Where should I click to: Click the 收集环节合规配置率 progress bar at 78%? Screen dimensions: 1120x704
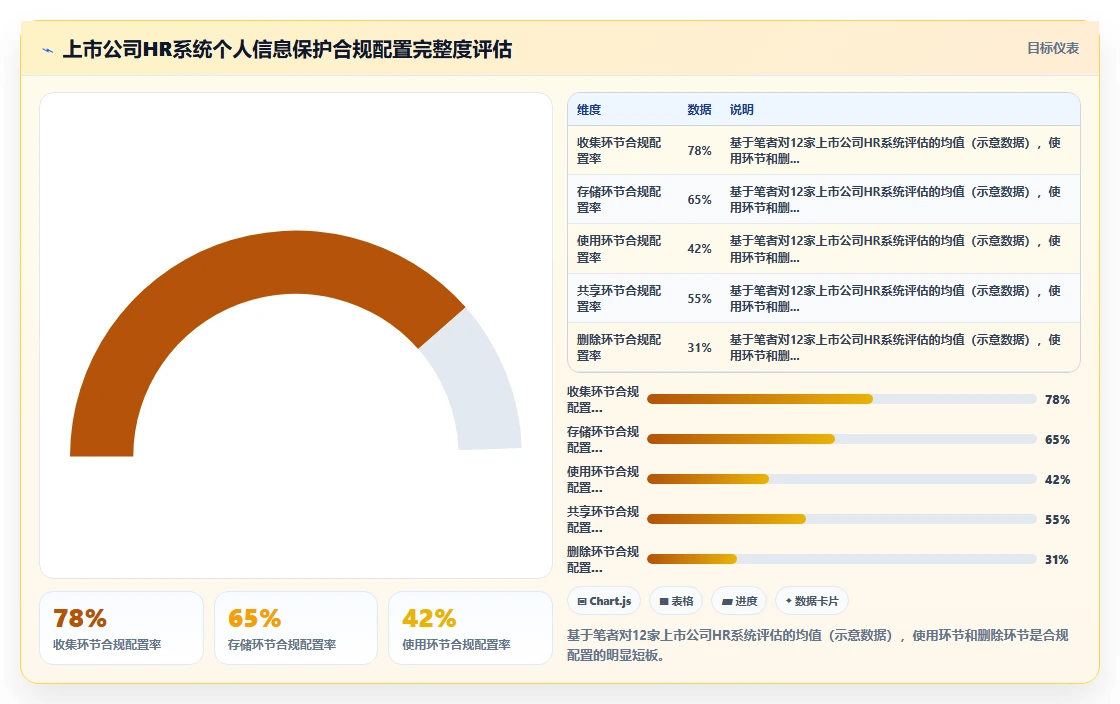click(x=841, y=399)
